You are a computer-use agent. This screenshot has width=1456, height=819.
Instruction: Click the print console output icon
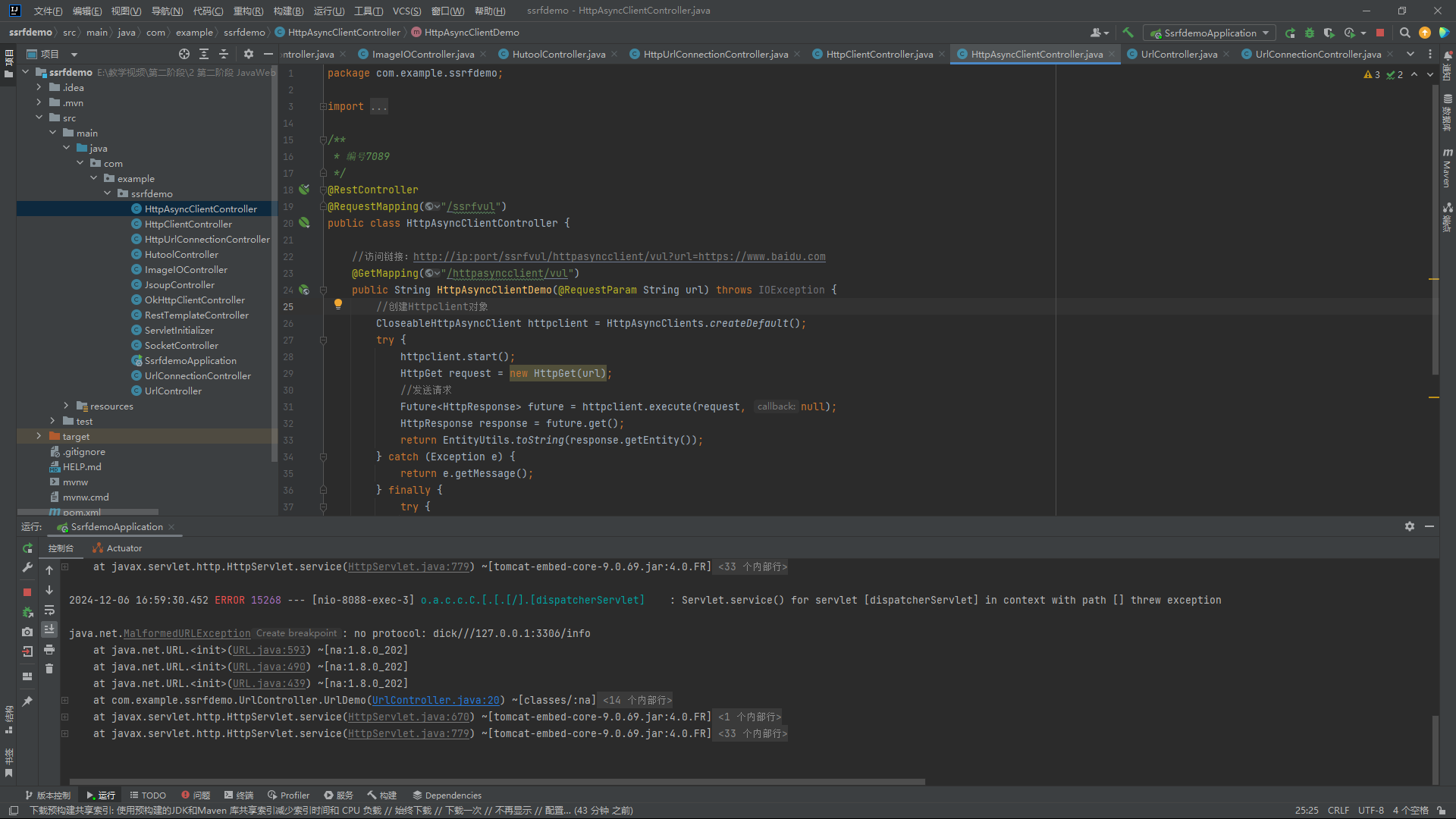click(x=49, y=650)
